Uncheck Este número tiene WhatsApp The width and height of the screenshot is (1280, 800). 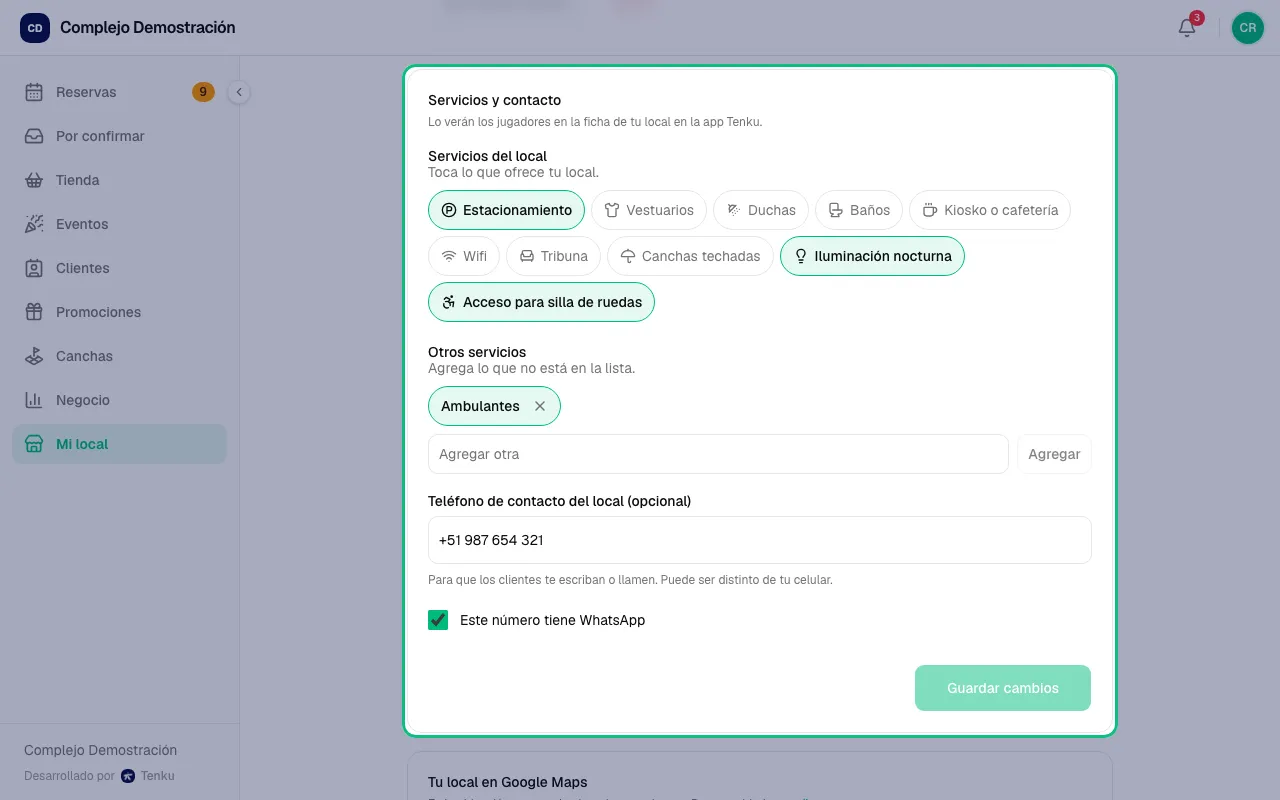(x=438, y=620)
